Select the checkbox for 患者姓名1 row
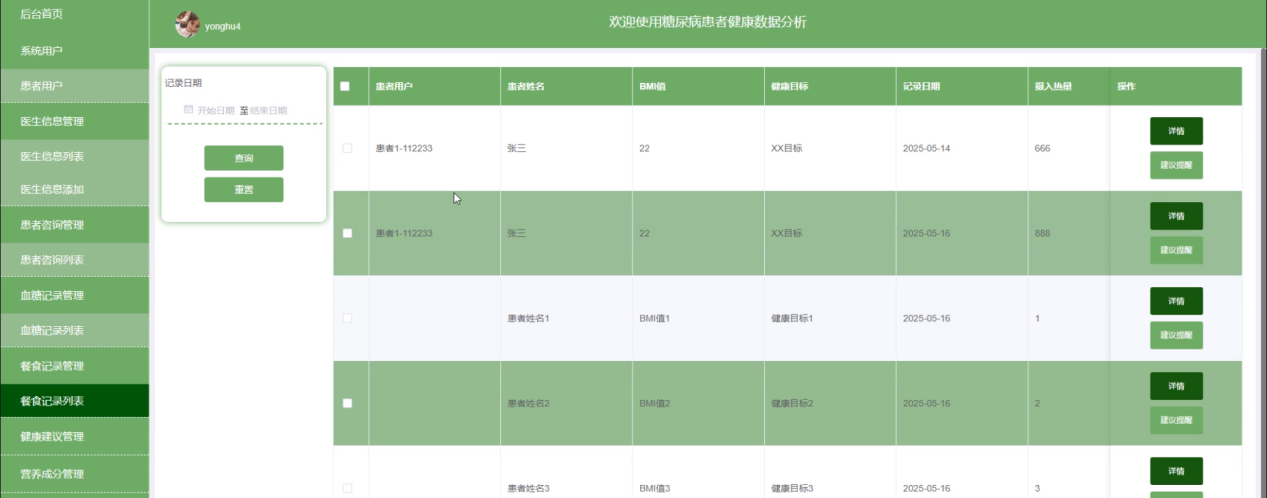The image size is (1267, 498). [347, 318]
